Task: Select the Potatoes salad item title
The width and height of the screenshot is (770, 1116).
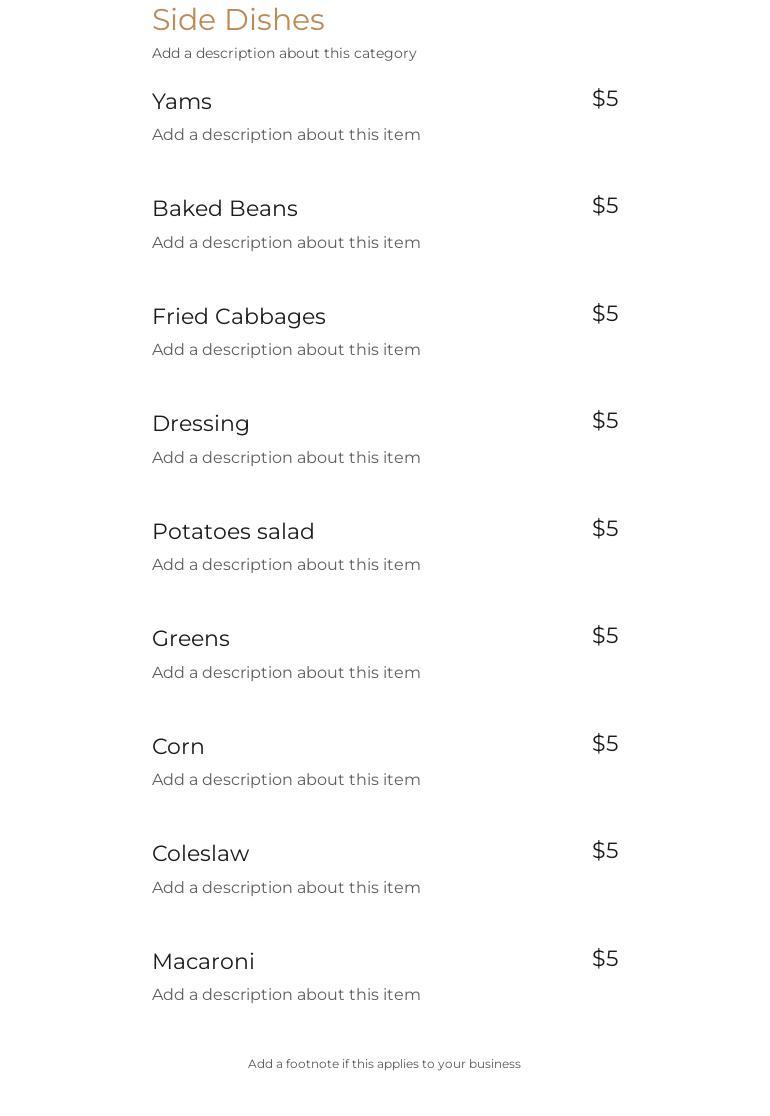Action: 233,532
